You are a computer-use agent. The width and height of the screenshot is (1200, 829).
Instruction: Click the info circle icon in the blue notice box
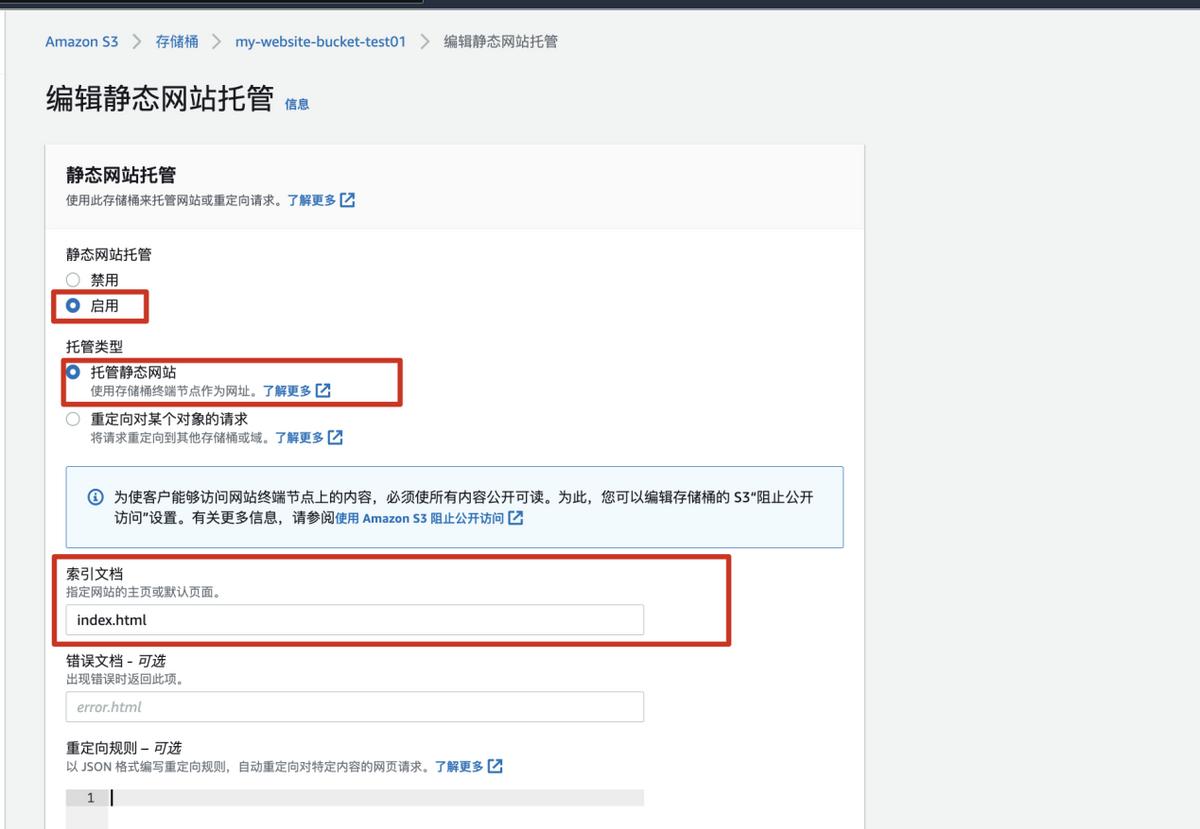click(x=95, y=496)
